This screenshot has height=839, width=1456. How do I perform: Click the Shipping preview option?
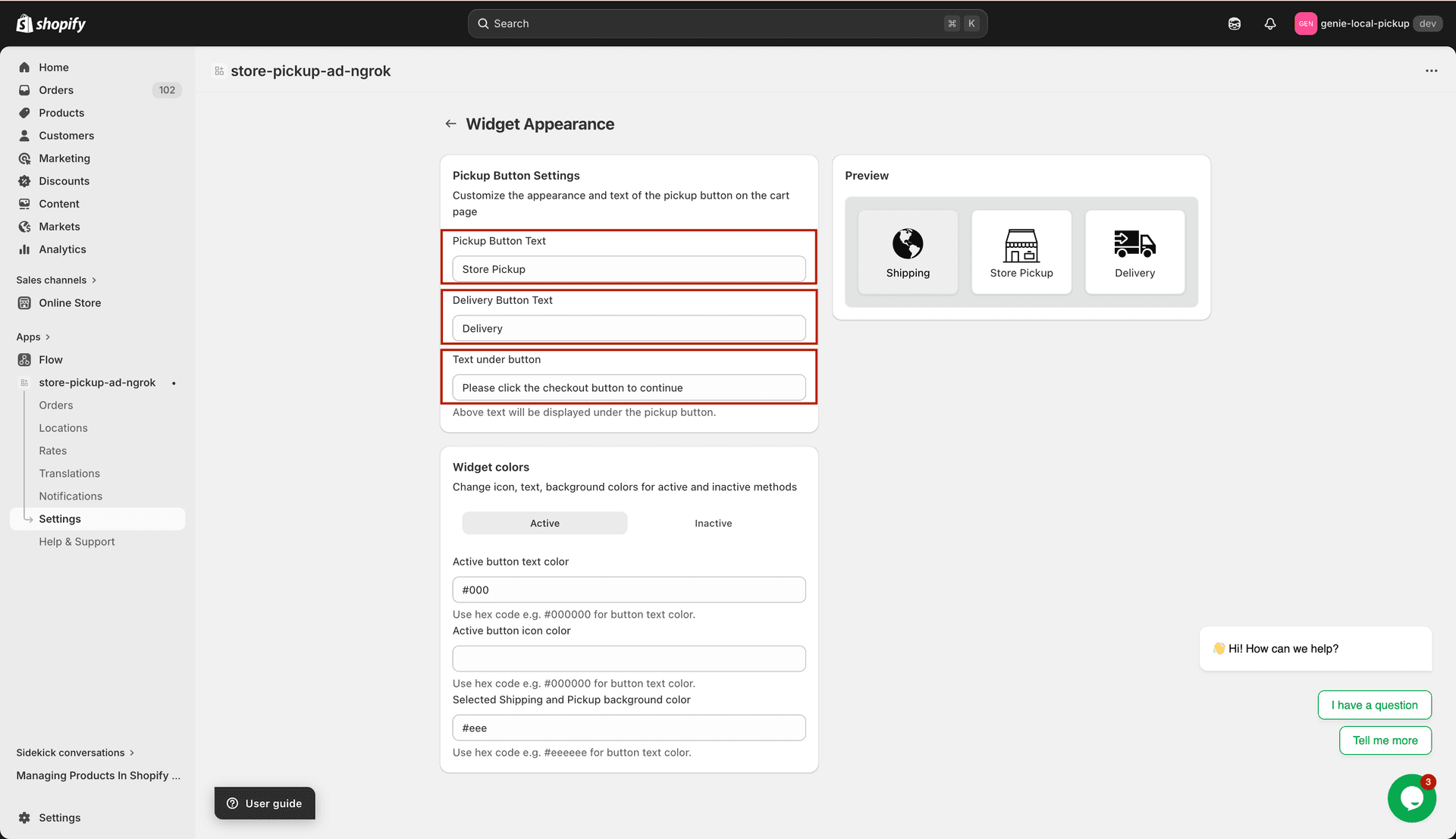pyautogui.click(x=908, y=252)
